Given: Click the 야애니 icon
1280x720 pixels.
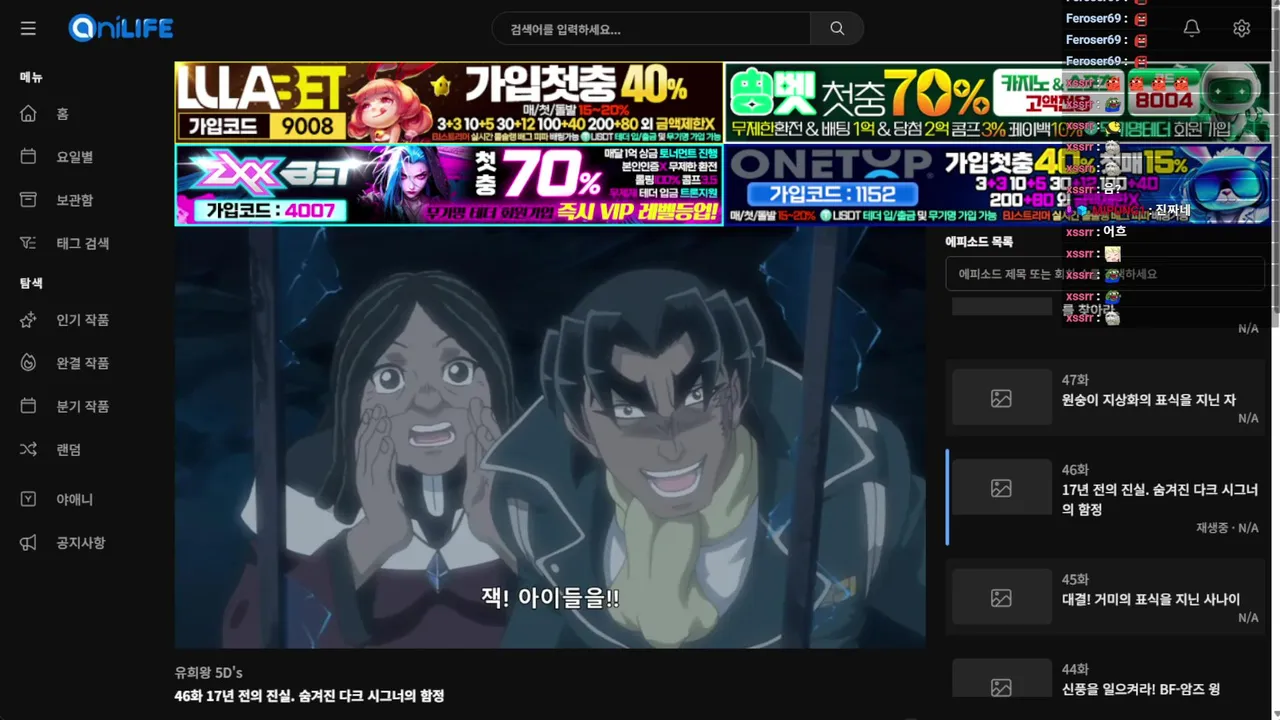Looking at the screenshot, I should 28,499.
